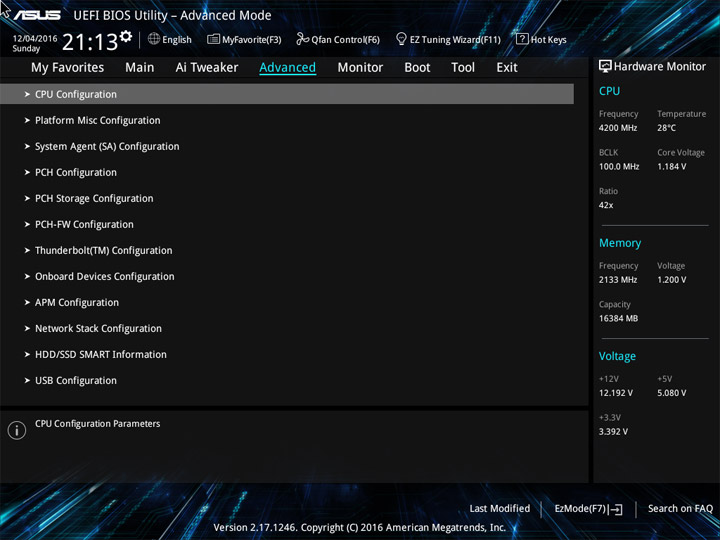
Task: Expand arrow beside CPU Configuration
Action: pyautogui.click(x=27, y=94)
